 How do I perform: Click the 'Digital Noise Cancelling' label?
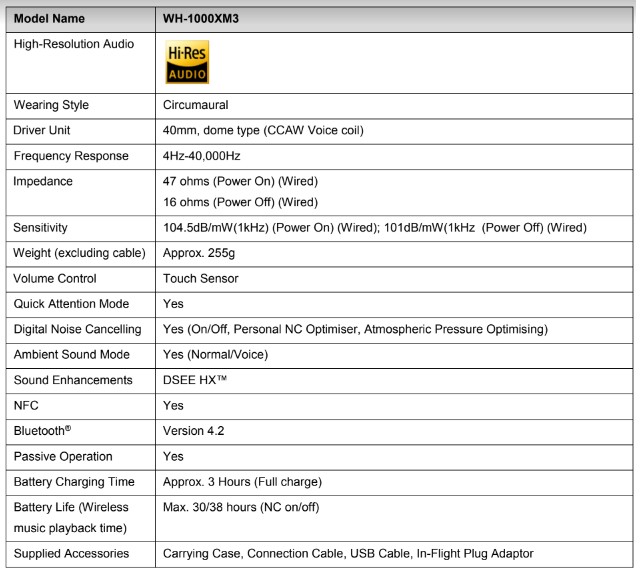coord(77,329)
